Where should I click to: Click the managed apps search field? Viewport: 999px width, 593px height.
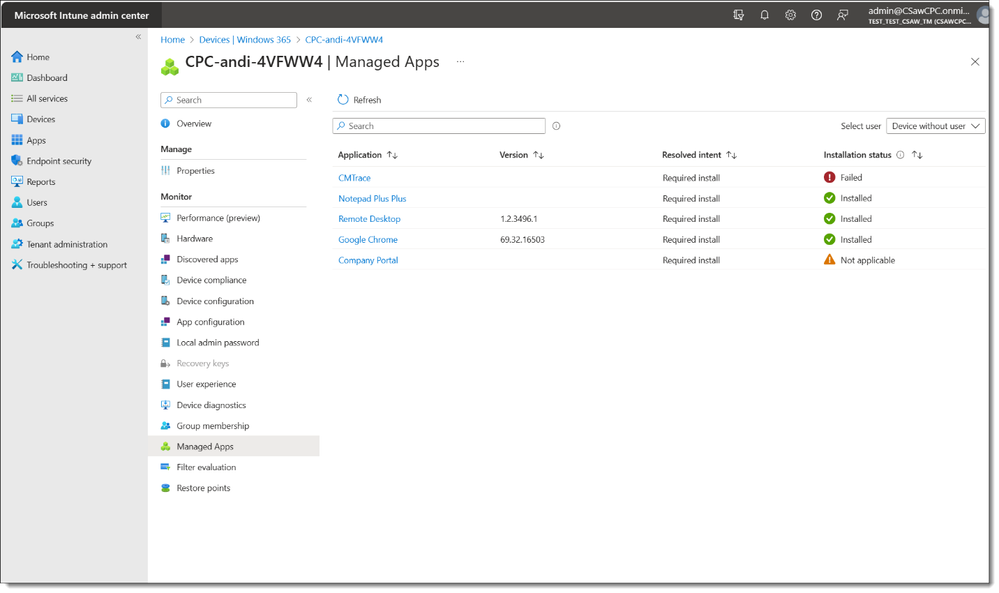439,126
